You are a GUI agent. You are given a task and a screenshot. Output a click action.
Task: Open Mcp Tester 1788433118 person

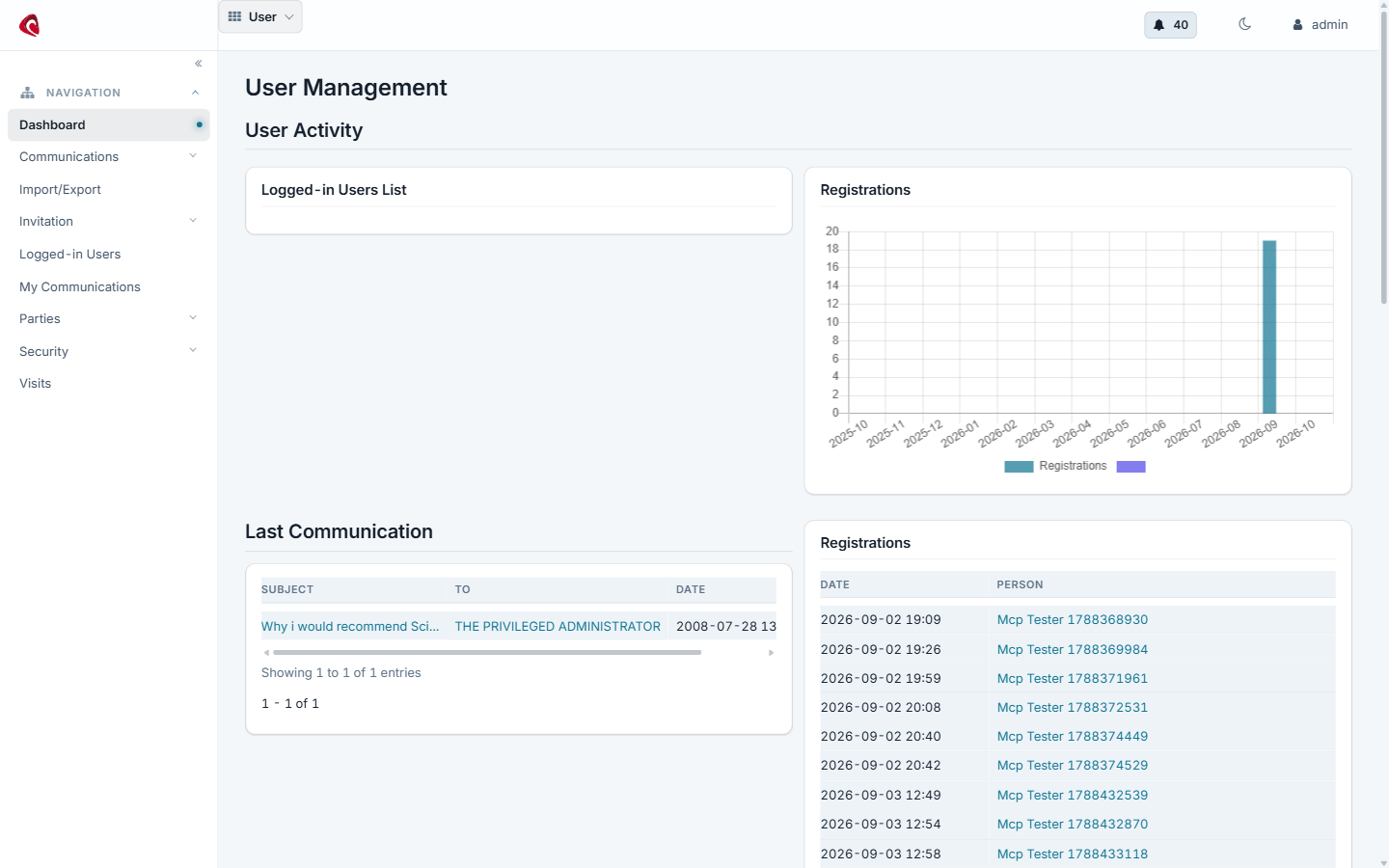[x=1073, y=854]
